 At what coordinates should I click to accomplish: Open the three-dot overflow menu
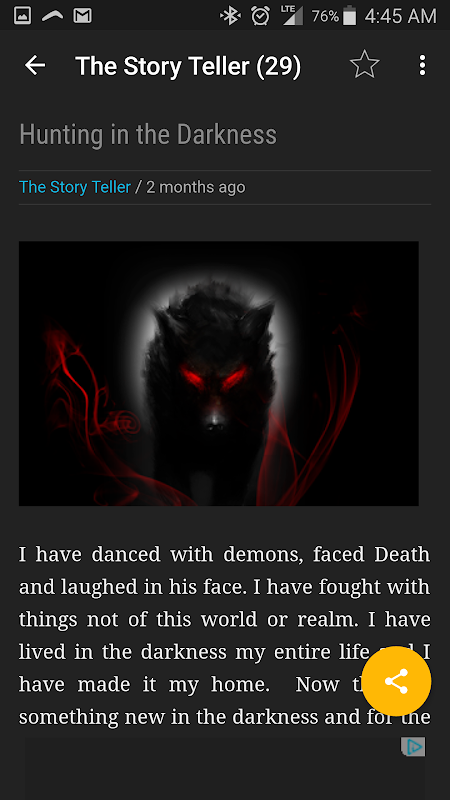[422, 65]
